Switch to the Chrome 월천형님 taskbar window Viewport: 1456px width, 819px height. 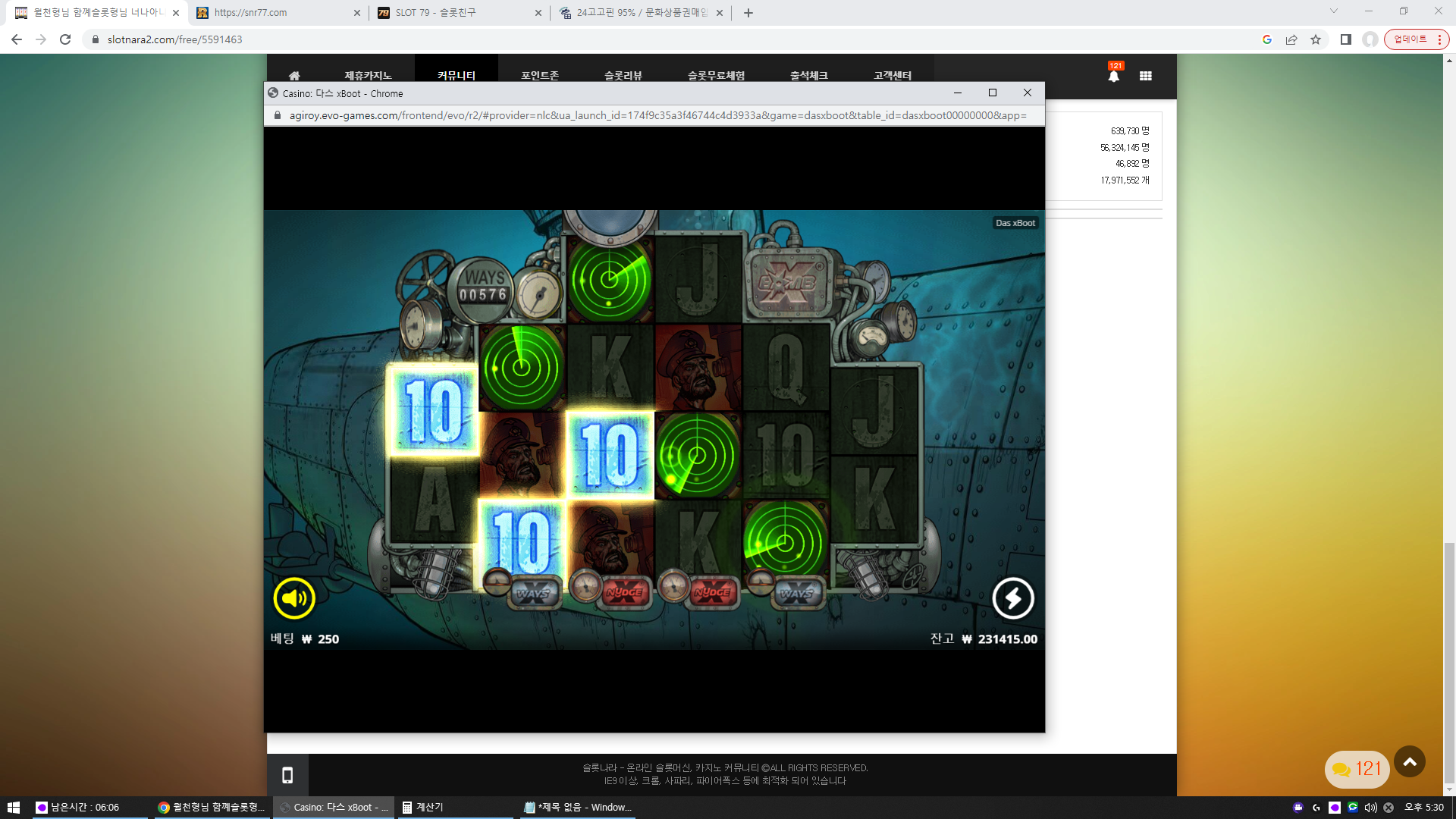pyautogui.click(x=212, y=808)
